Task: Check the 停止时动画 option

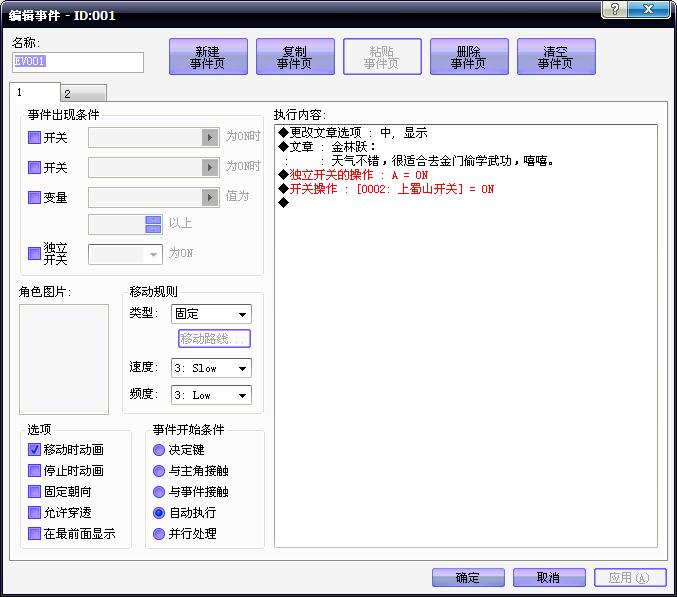Action: (34, 470)
